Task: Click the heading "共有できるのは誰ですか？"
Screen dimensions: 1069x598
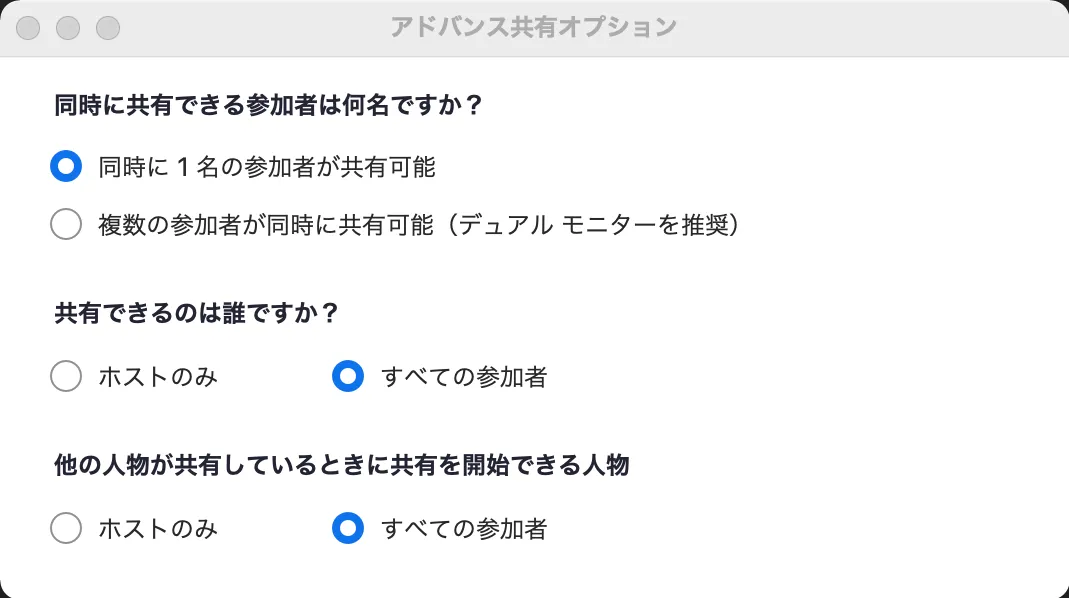Action: (197, 314)
